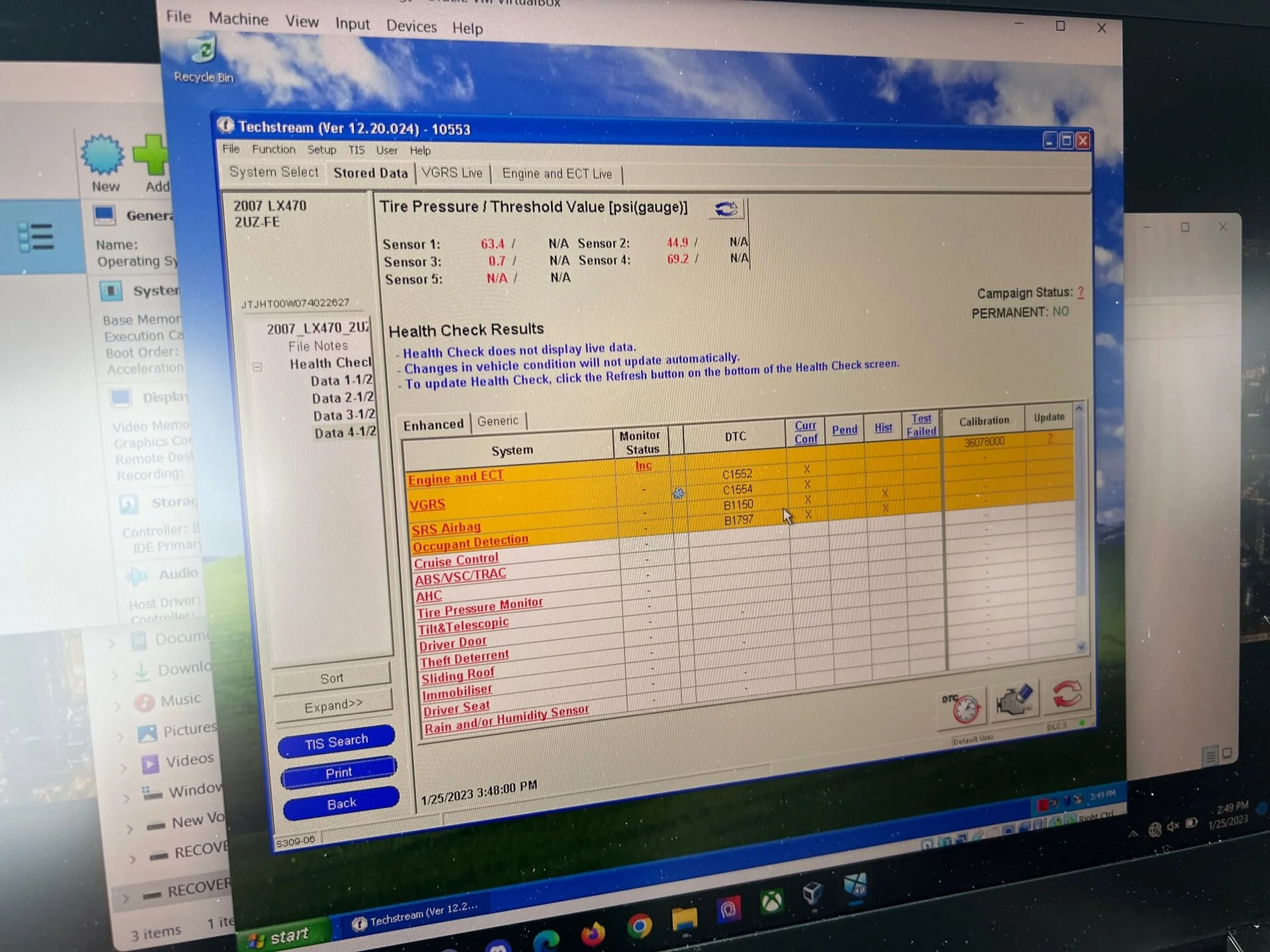Viewport: 1270px width, 952px height.
Task: Open VirtualBox cube icon on host taskbar
Action: 812,894
